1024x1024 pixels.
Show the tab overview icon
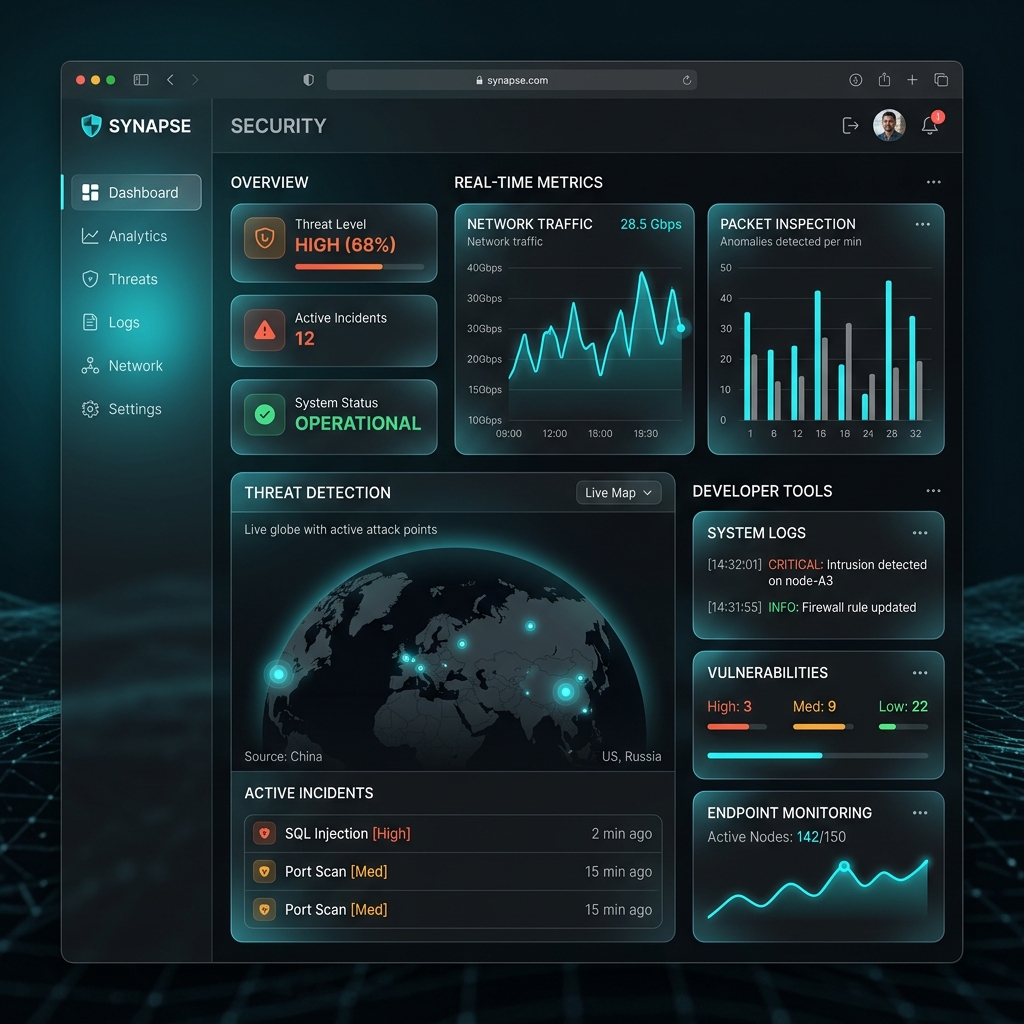tap(941, 80)
